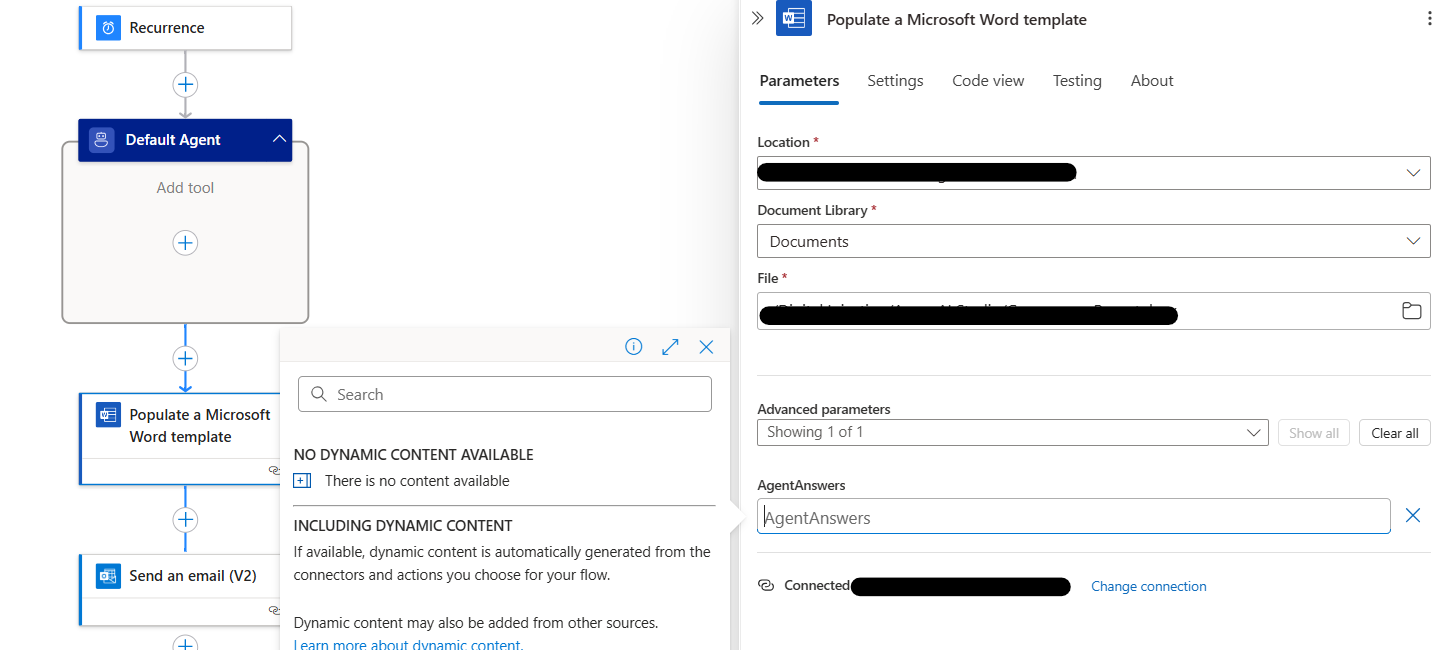Add step above Send an email
The width and height of the screenshot is (1445, 650).
(185, 519)
